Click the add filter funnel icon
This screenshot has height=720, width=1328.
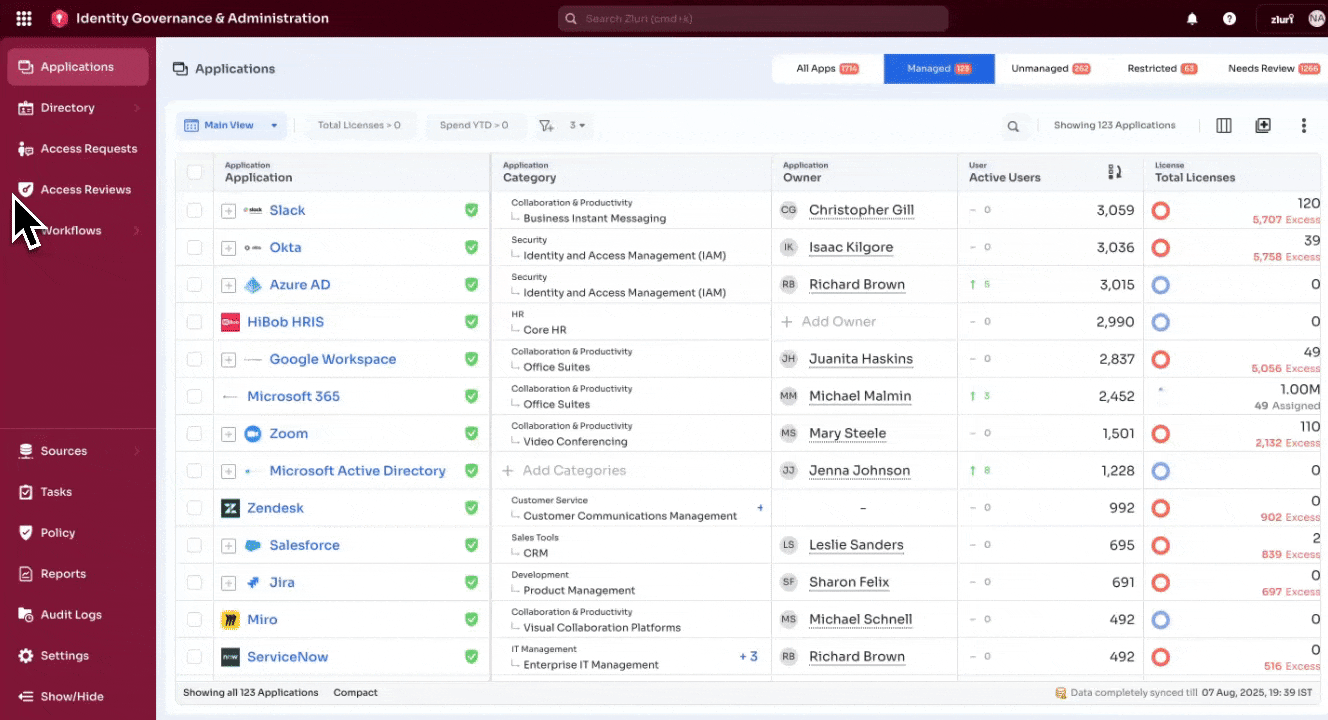tap(546, 125)
